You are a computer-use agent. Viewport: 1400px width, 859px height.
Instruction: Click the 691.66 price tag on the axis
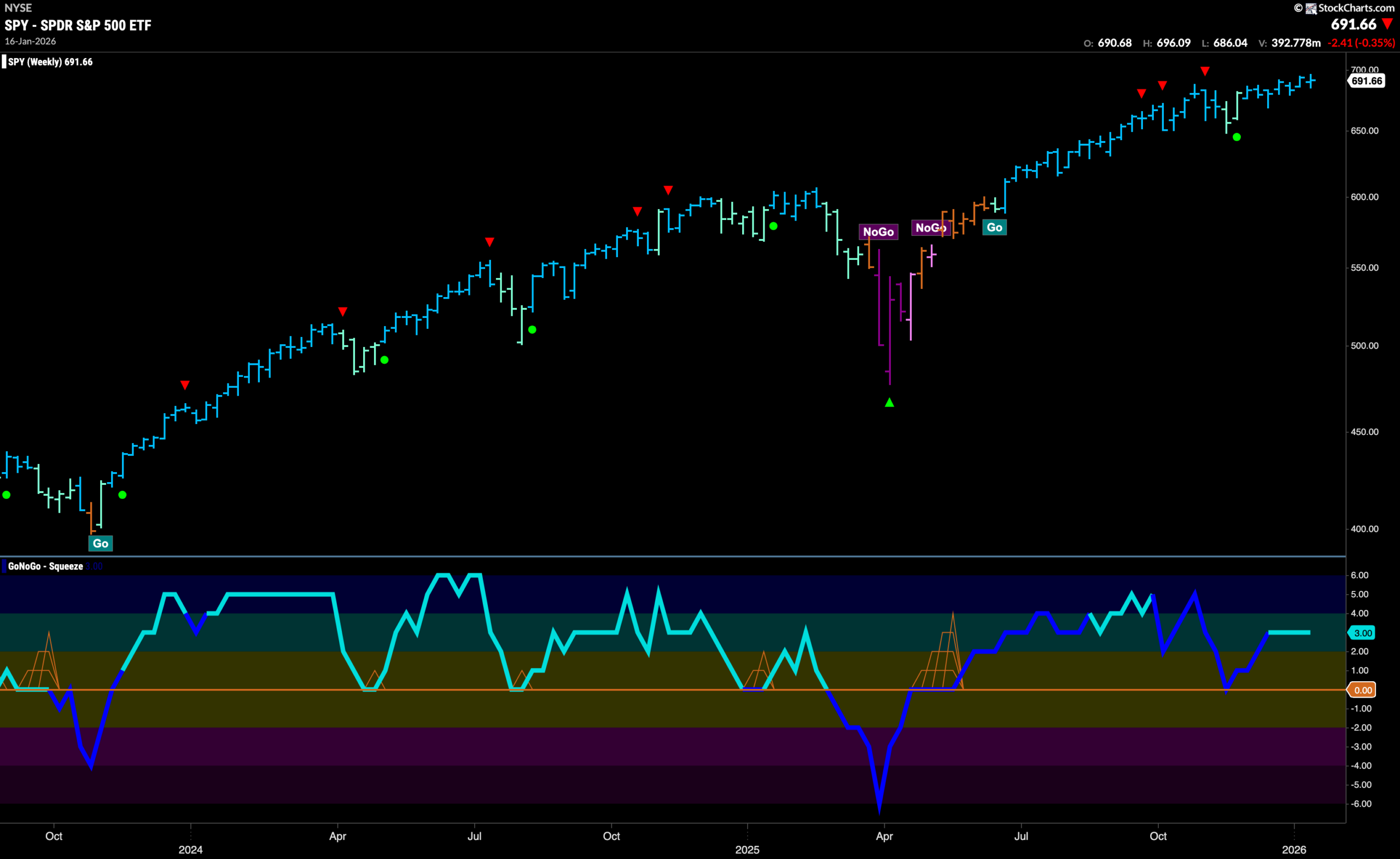(x=1367, y=81)
